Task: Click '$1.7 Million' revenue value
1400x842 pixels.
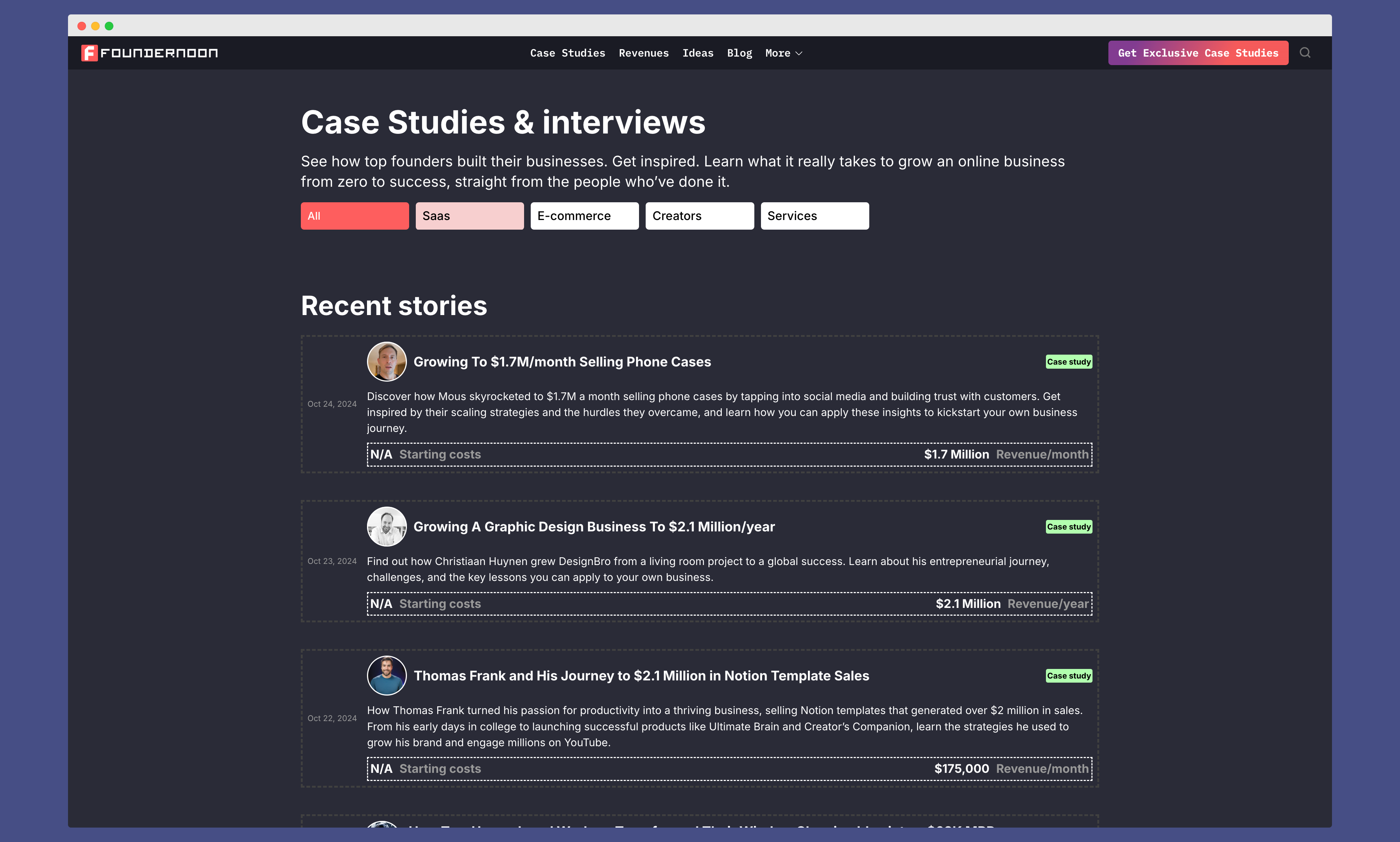Action: [956, 454]
